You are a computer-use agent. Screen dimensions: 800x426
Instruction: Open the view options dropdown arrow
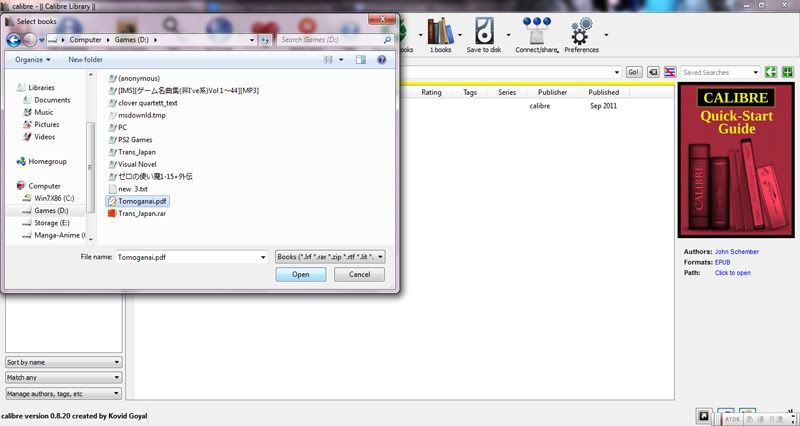pyautogui.click(x=341, y=60)
